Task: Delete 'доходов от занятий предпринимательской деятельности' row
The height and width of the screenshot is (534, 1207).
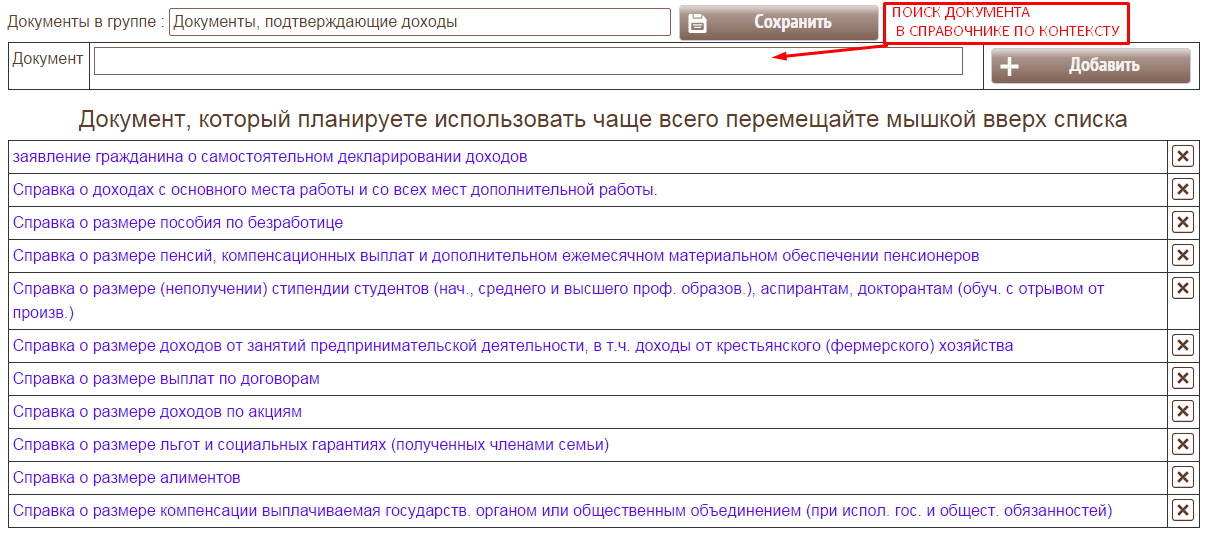Action: 1182,346
